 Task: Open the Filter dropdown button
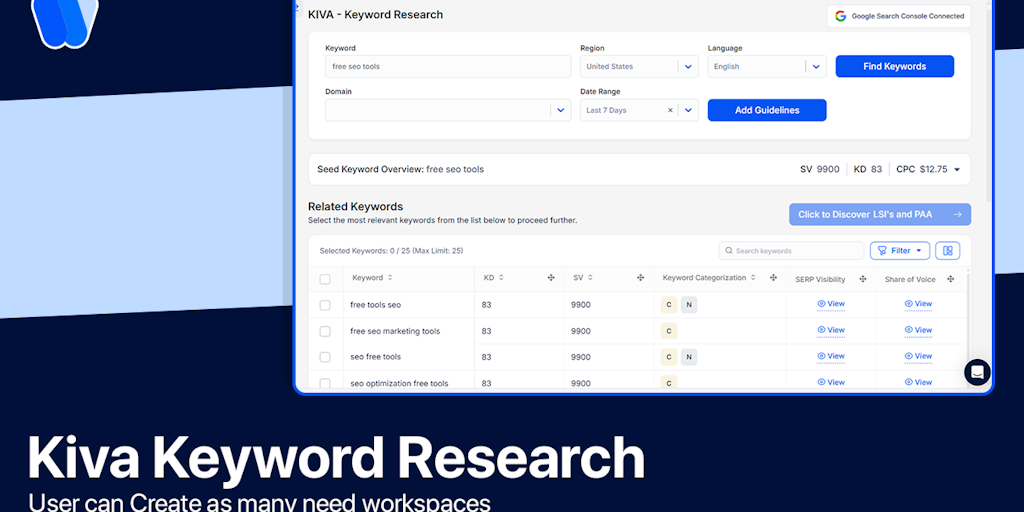point(899,251)
